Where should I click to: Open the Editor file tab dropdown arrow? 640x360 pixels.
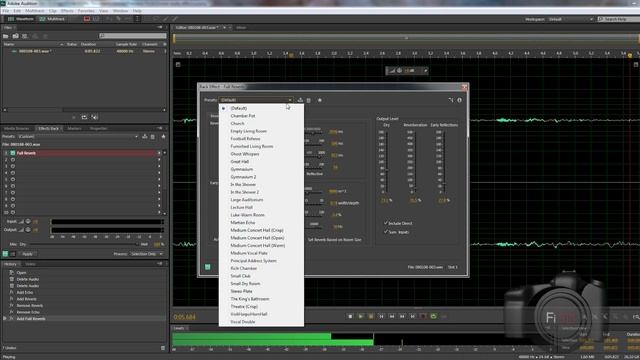pos(224,28)
